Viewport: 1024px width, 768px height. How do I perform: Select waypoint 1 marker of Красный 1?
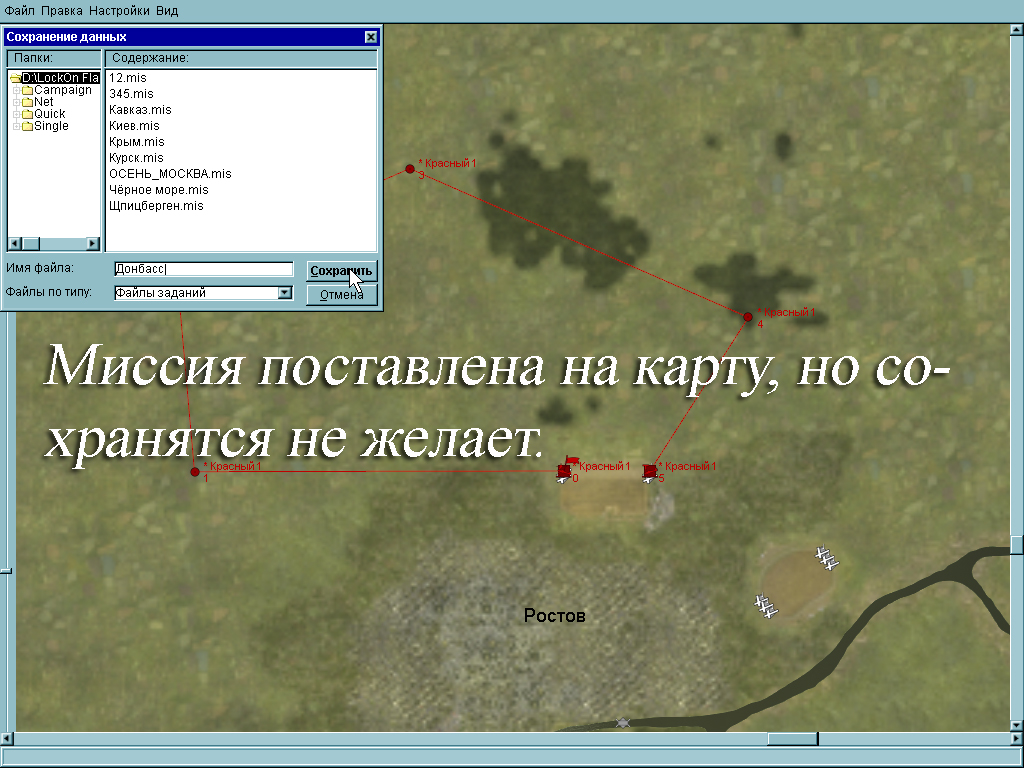pos(195,472)
